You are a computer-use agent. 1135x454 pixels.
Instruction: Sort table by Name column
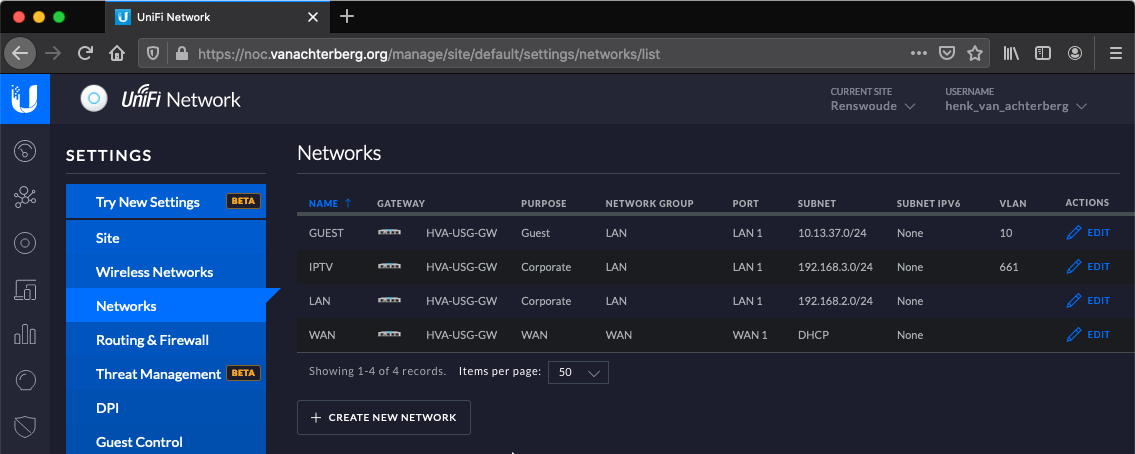click(330, 203)
